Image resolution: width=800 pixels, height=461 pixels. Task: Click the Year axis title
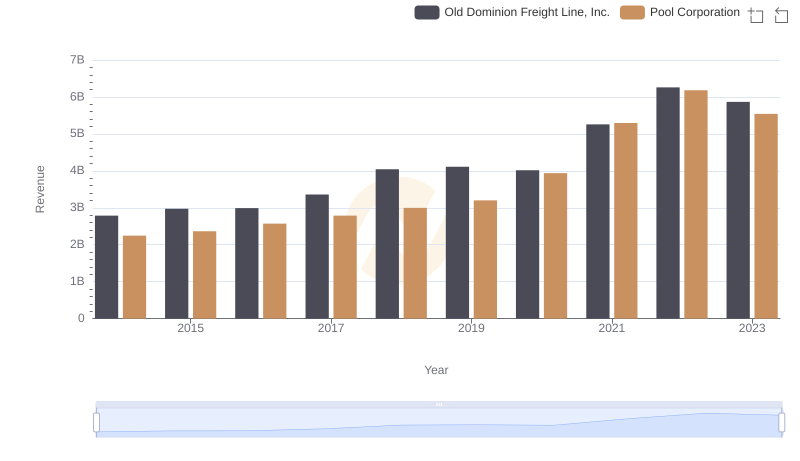[x=436, y=370]
